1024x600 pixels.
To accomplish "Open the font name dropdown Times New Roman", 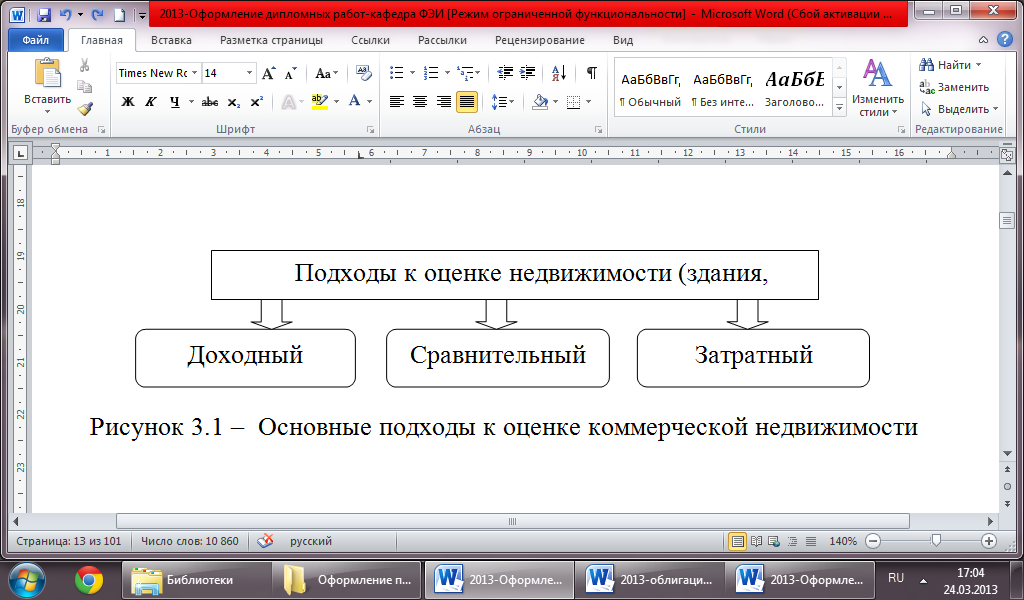I will pyautogui.click(x=194, y=73).
